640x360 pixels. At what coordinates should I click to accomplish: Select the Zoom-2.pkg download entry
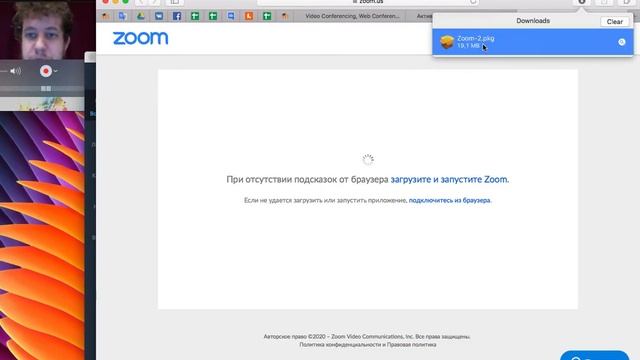(533, 42)
